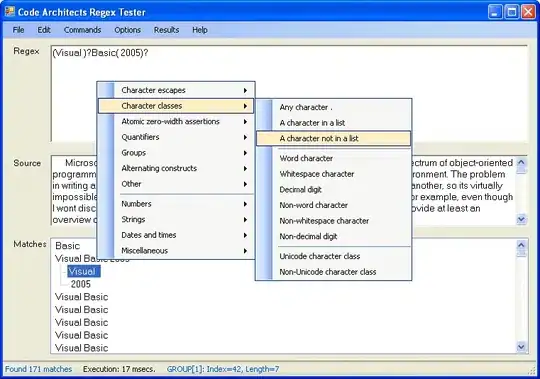
Task: Open the Options menu
Action: (127, 30)
